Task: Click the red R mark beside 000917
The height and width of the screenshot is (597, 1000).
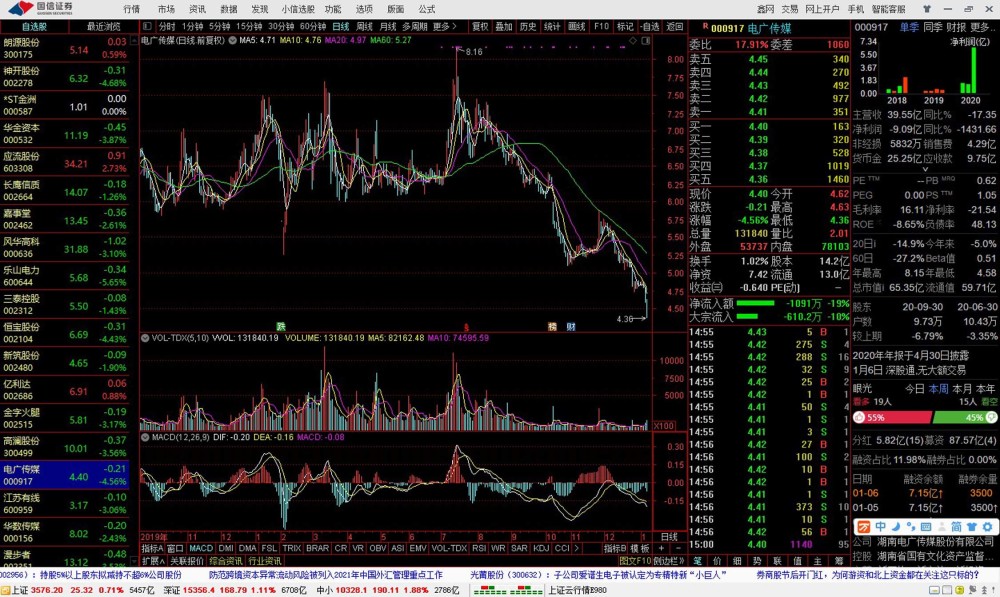Action: (705, 27)
